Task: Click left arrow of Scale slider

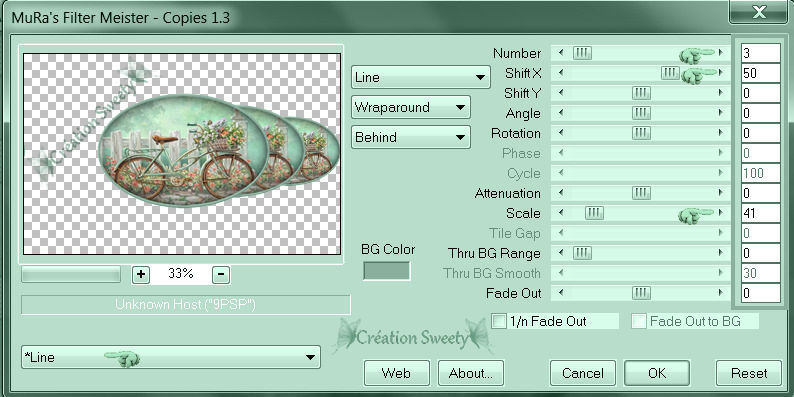Action: [x=561, y=213]
